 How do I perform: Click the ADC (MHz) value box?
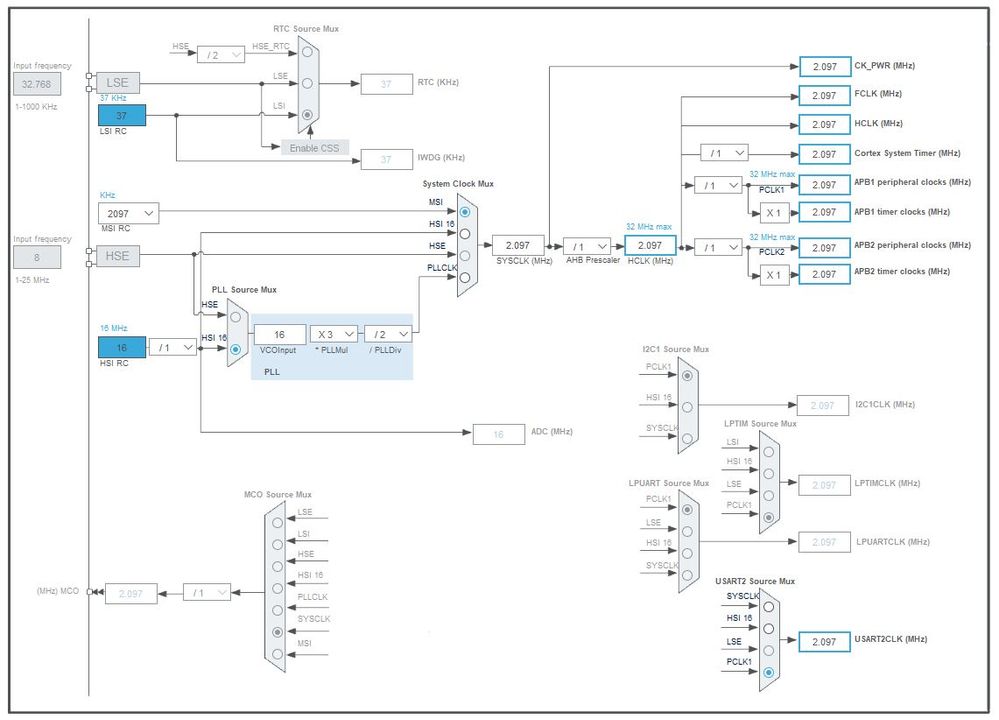click(499, 435)
